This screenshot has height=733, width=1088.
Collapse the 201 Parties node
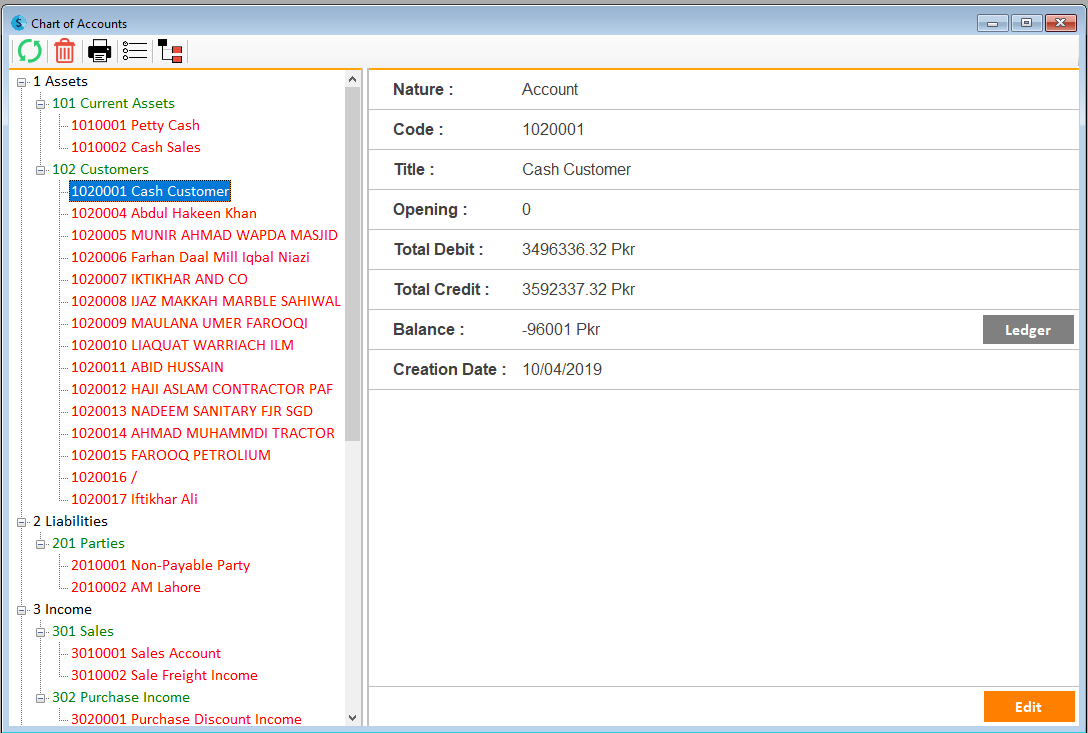(40, 544)
